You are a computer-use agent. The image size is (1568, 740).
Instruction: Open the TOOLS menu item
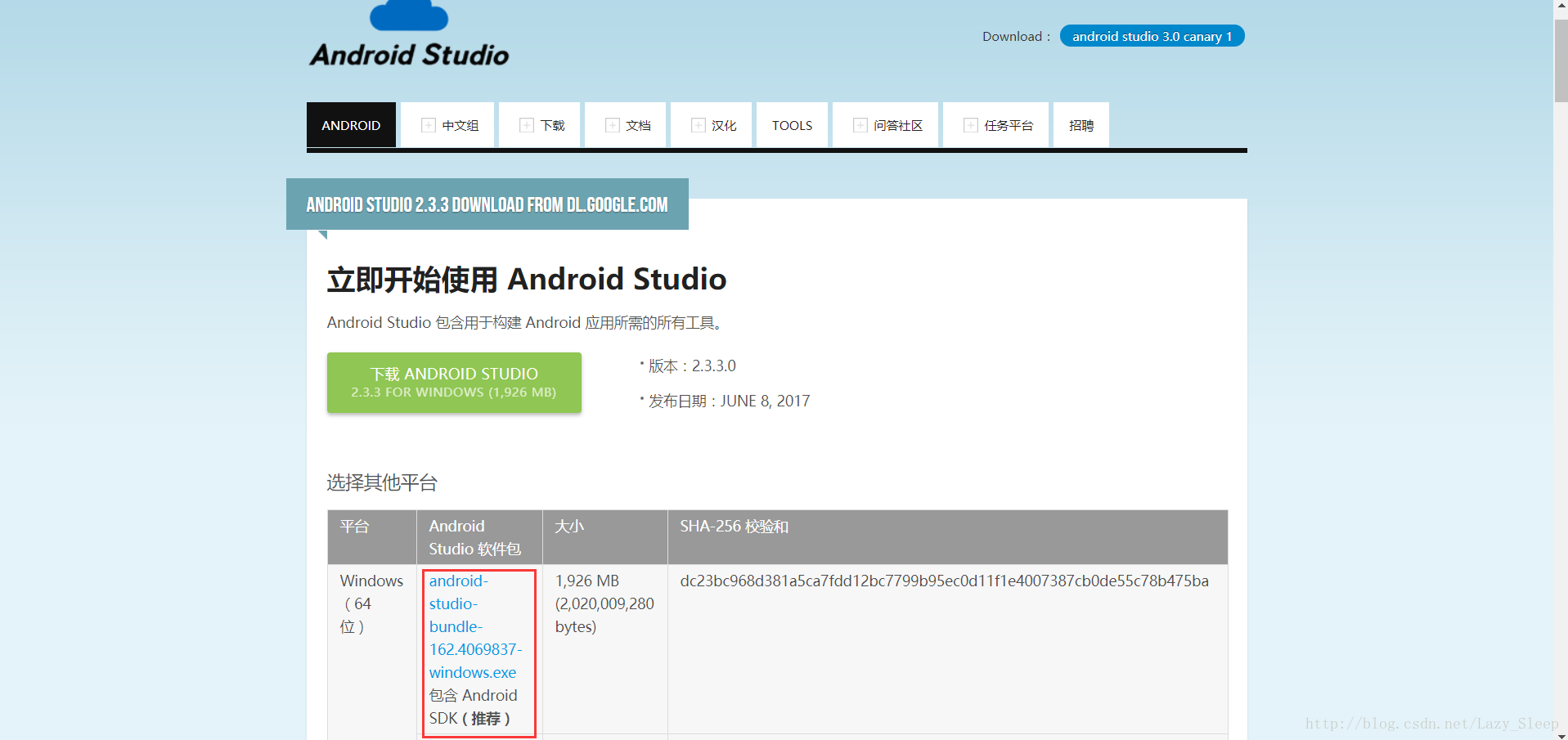pyautogui.click(x=792, y=125)
